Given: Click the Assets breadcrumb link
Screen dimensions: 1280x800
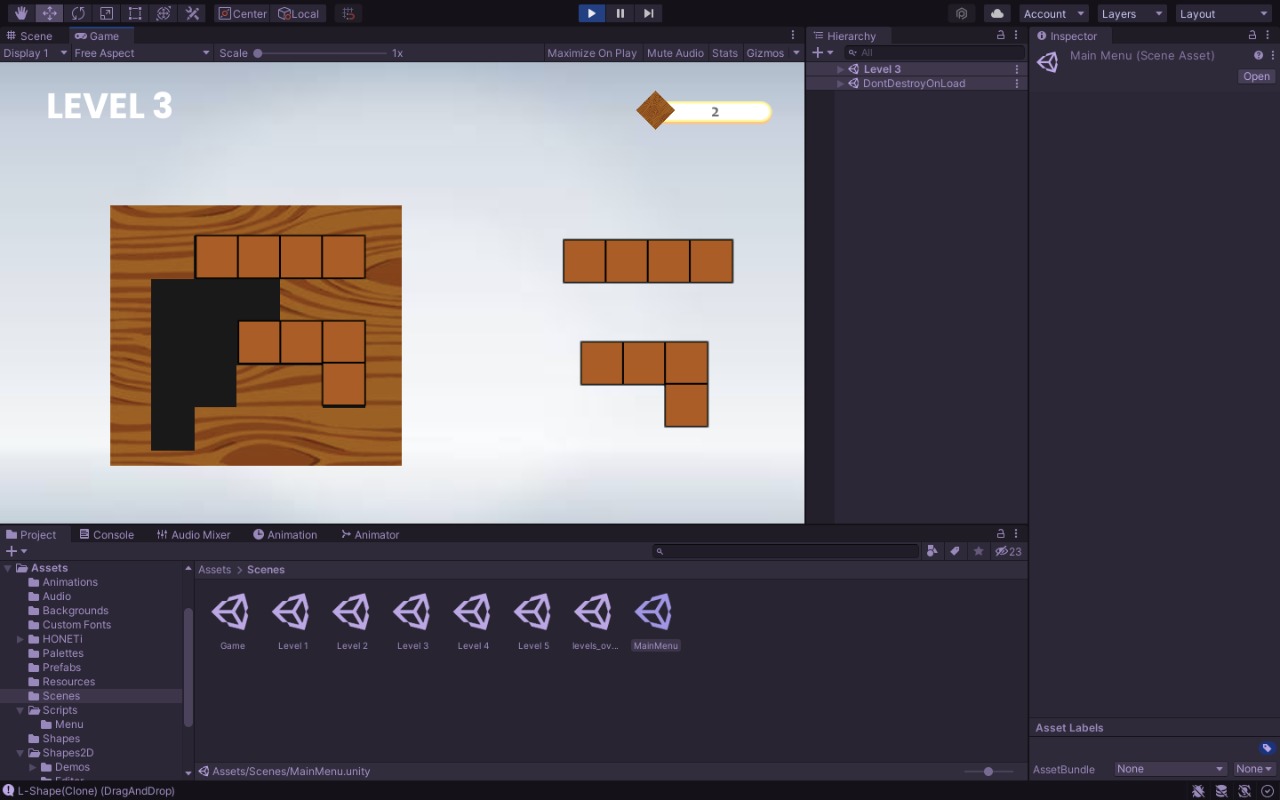Looking at the screenshot, I should [x=215, y=570].
